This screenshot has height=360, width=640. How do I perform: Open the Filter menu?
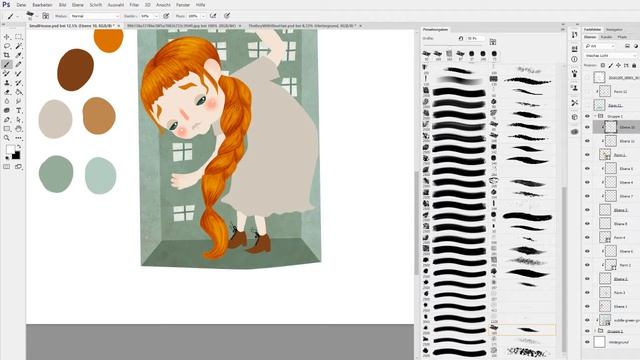(134, 5)
